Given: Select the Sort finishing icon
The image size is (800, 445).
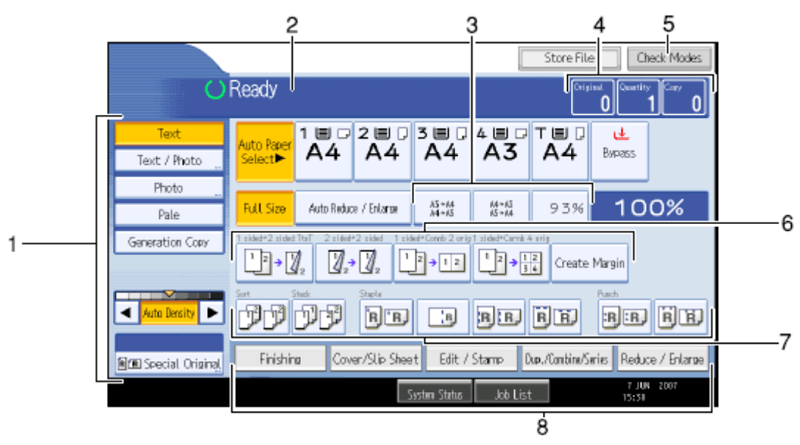Looking at the screenshot, I should pyautogui.click(x=262, y=317).
